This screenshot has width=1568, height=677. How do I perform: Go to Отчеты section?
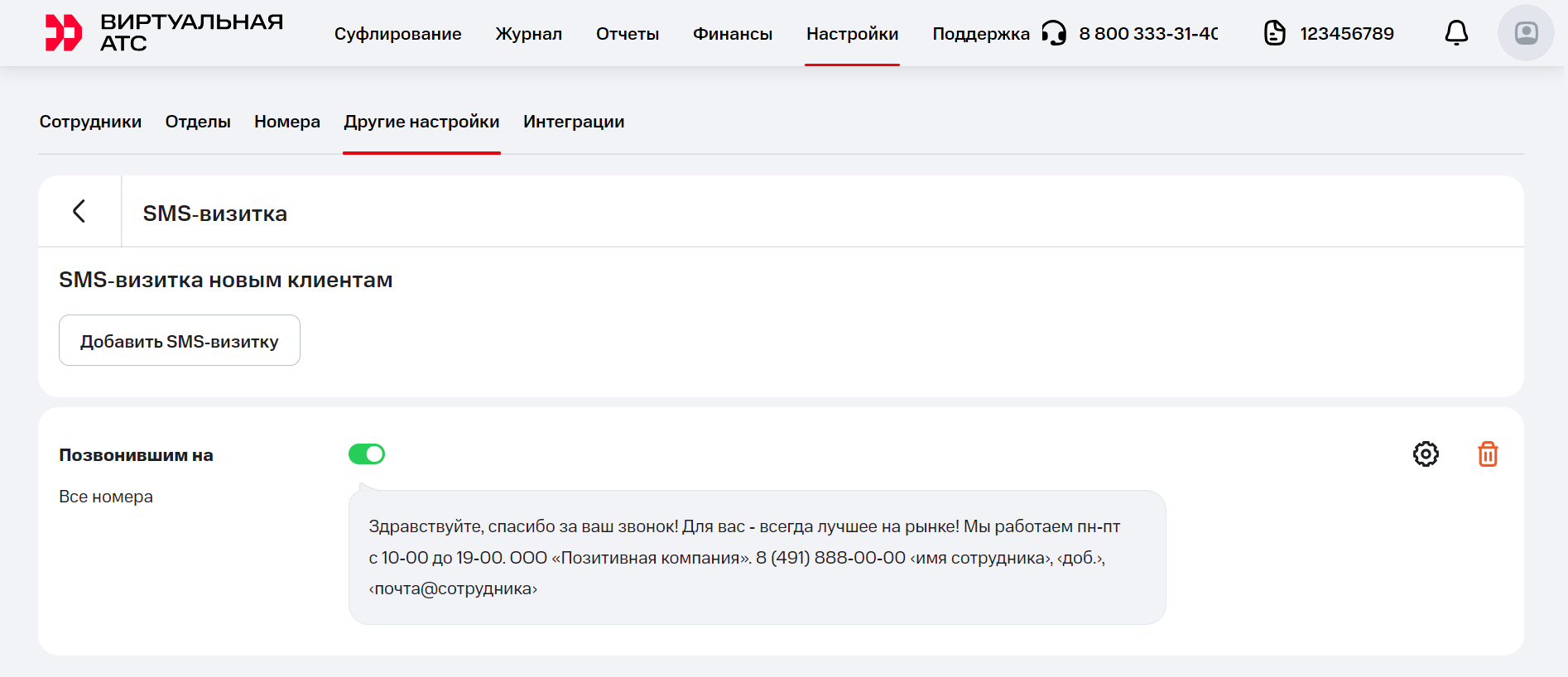point(627,34)
